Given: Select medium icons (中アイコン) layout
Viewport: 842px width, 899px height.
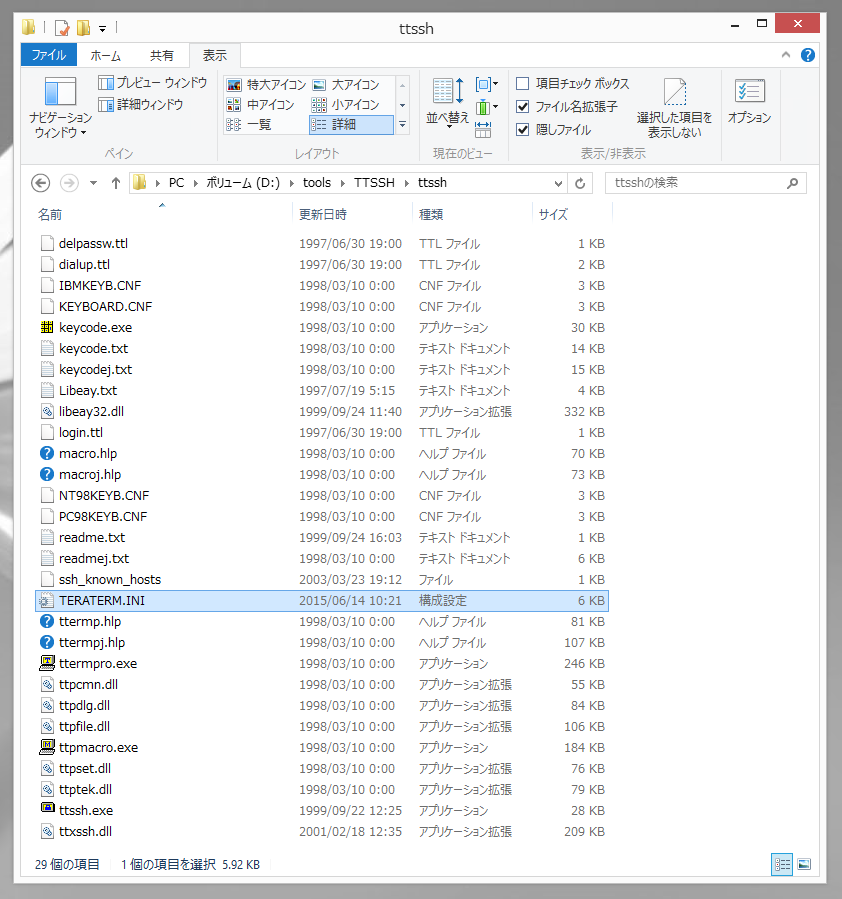Looking at the screenshot, I should (x=261, y=104).
